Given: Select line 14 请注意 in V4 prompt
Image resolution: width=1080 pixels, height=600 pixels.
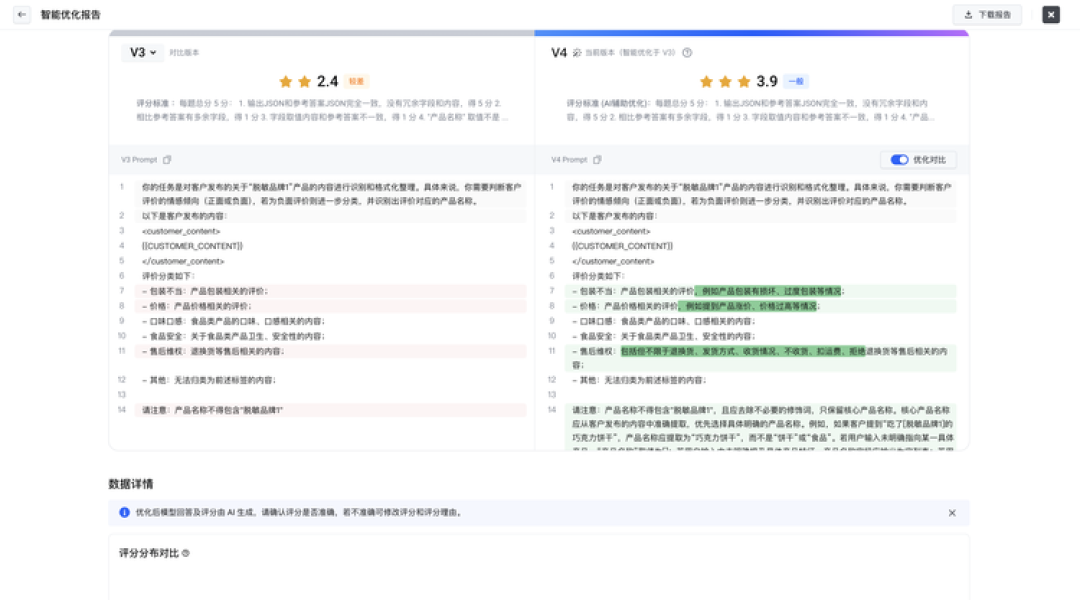Looking at the screenshot, I should [761, 427].
